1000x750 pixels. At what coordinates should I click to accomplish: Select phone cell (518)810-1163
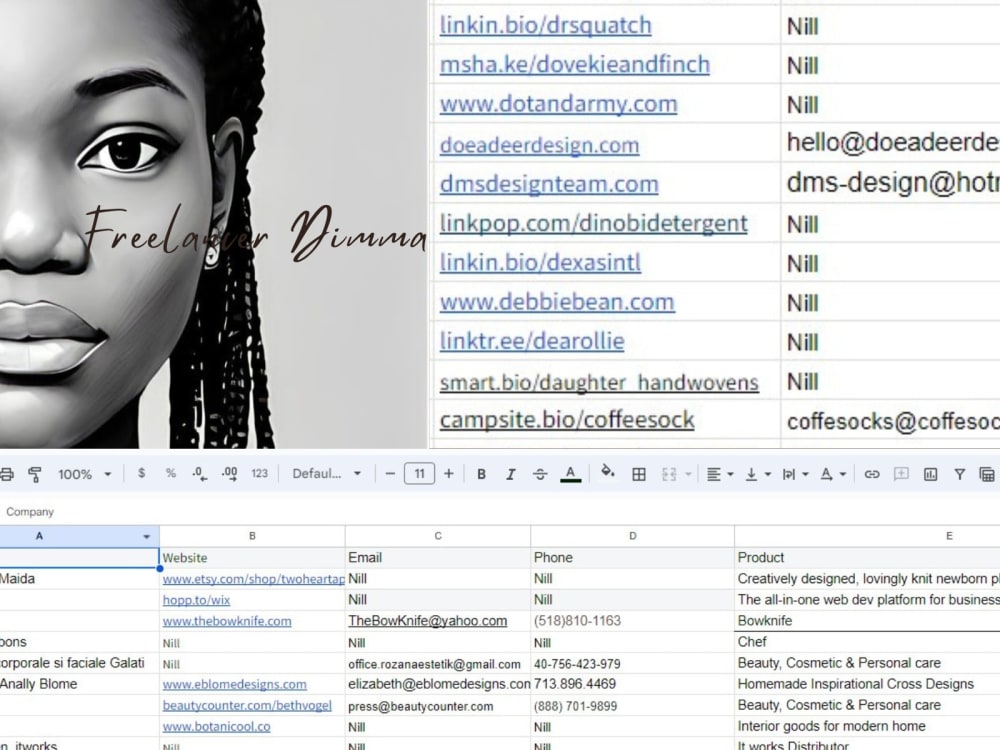tap(633, 621)
